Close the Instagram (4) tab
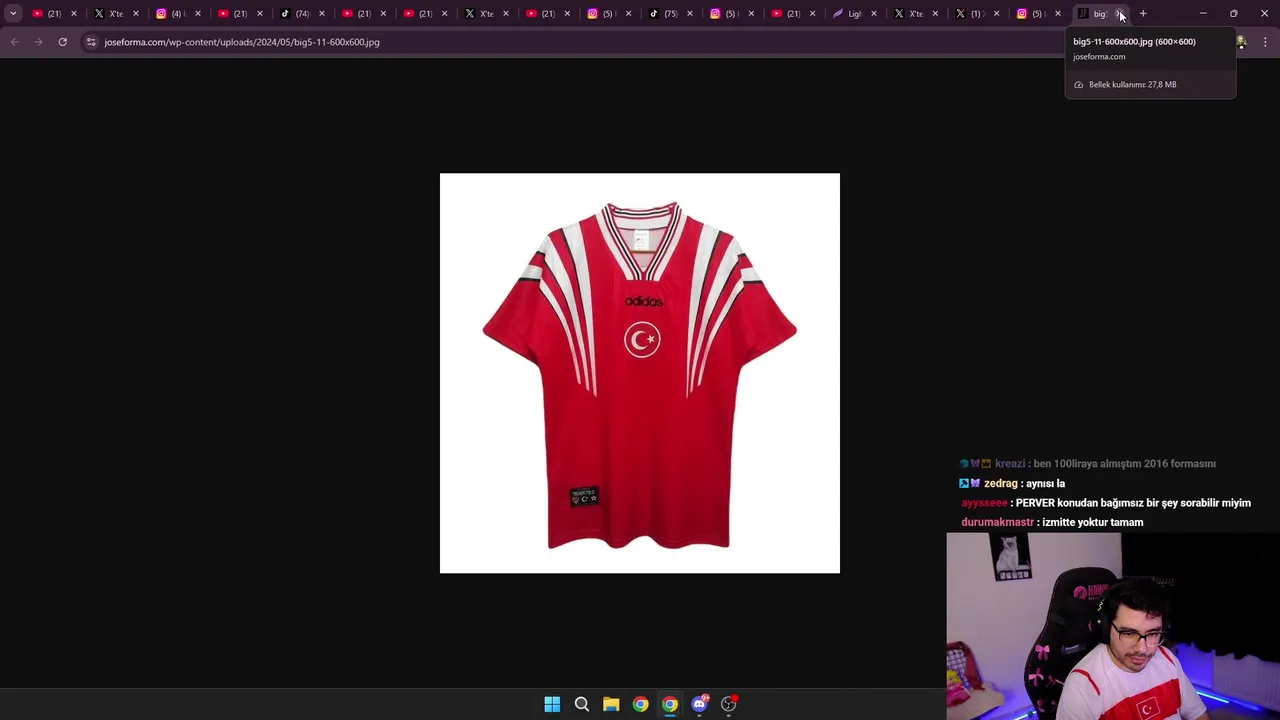 click(x=198, y=13)
